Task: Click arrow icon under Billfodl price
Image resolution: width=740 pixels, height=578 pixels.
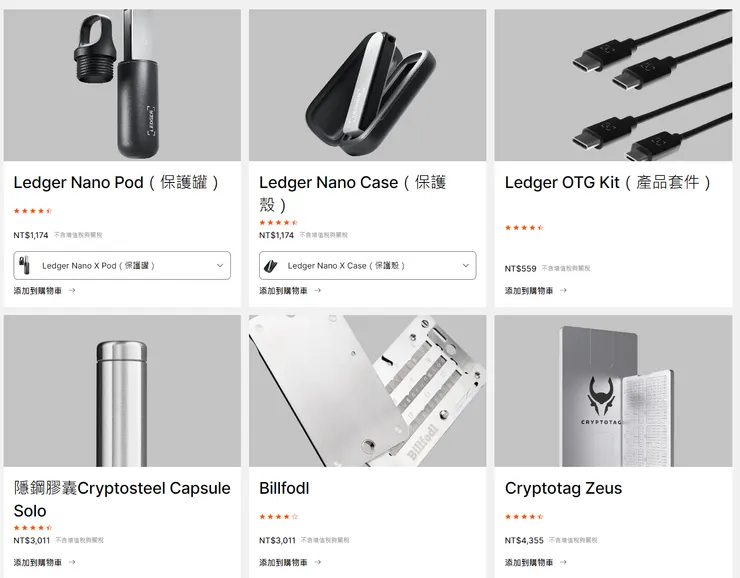Action: pyautogui.click(x=318, y=562)
